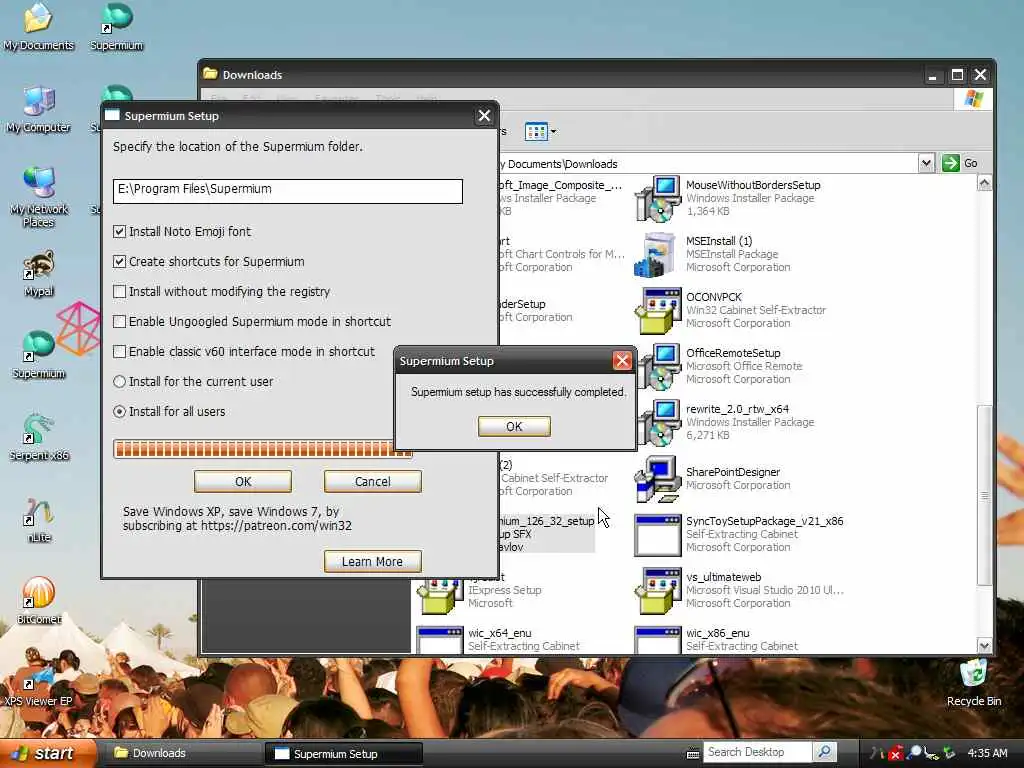Open the My Documents desktop icon
The height and width of the screenshot is (768, 1024).
point(38,26)
